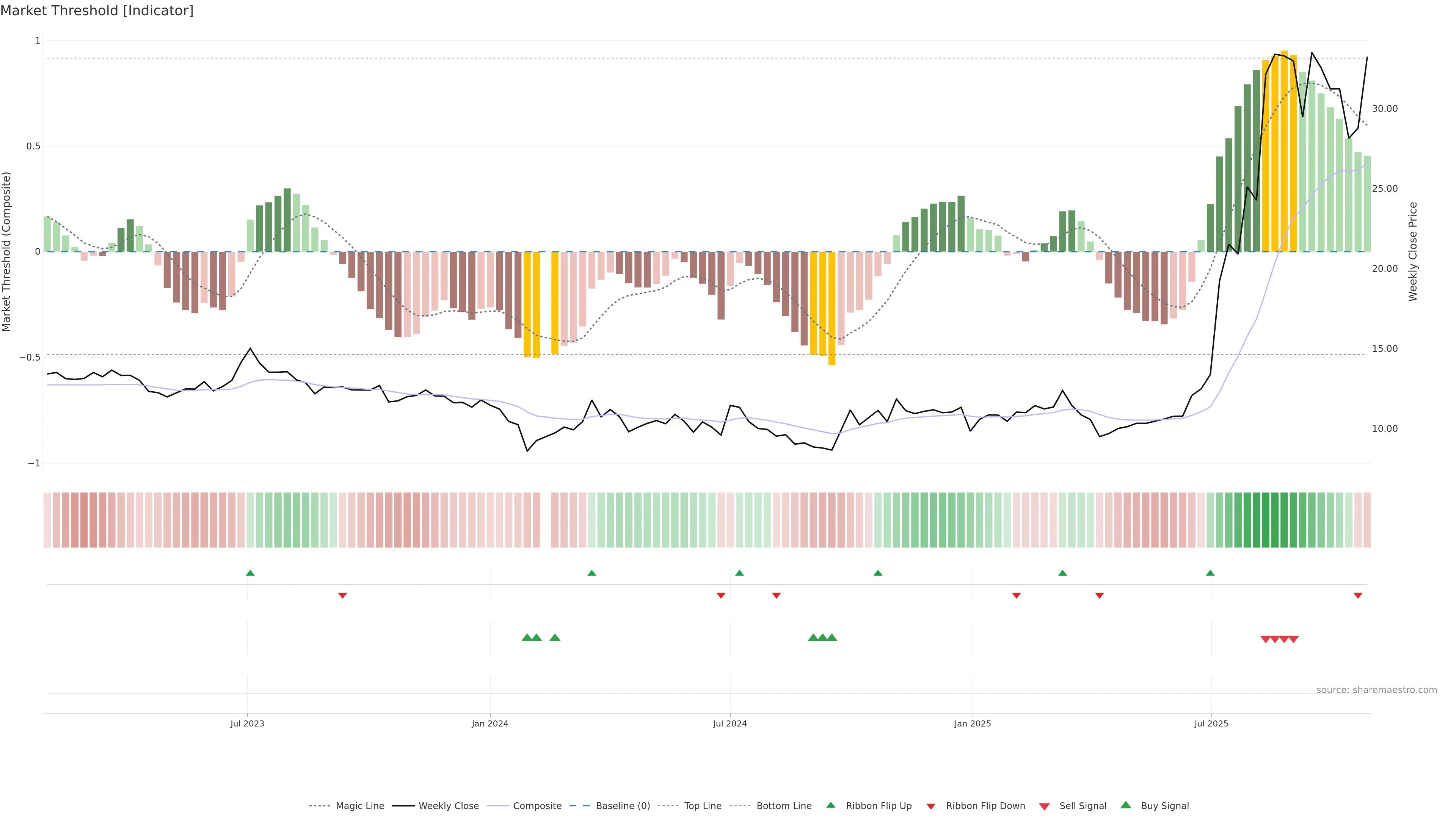Click Buy Signal legend icon

[1126, 805]
